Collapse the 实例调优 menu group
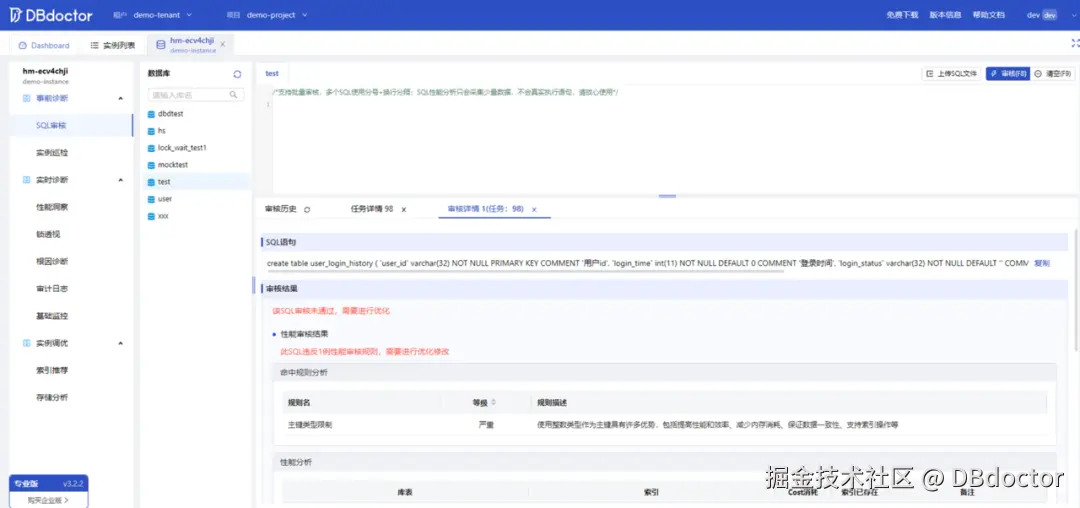The image size is (1080, 508). 121,343
